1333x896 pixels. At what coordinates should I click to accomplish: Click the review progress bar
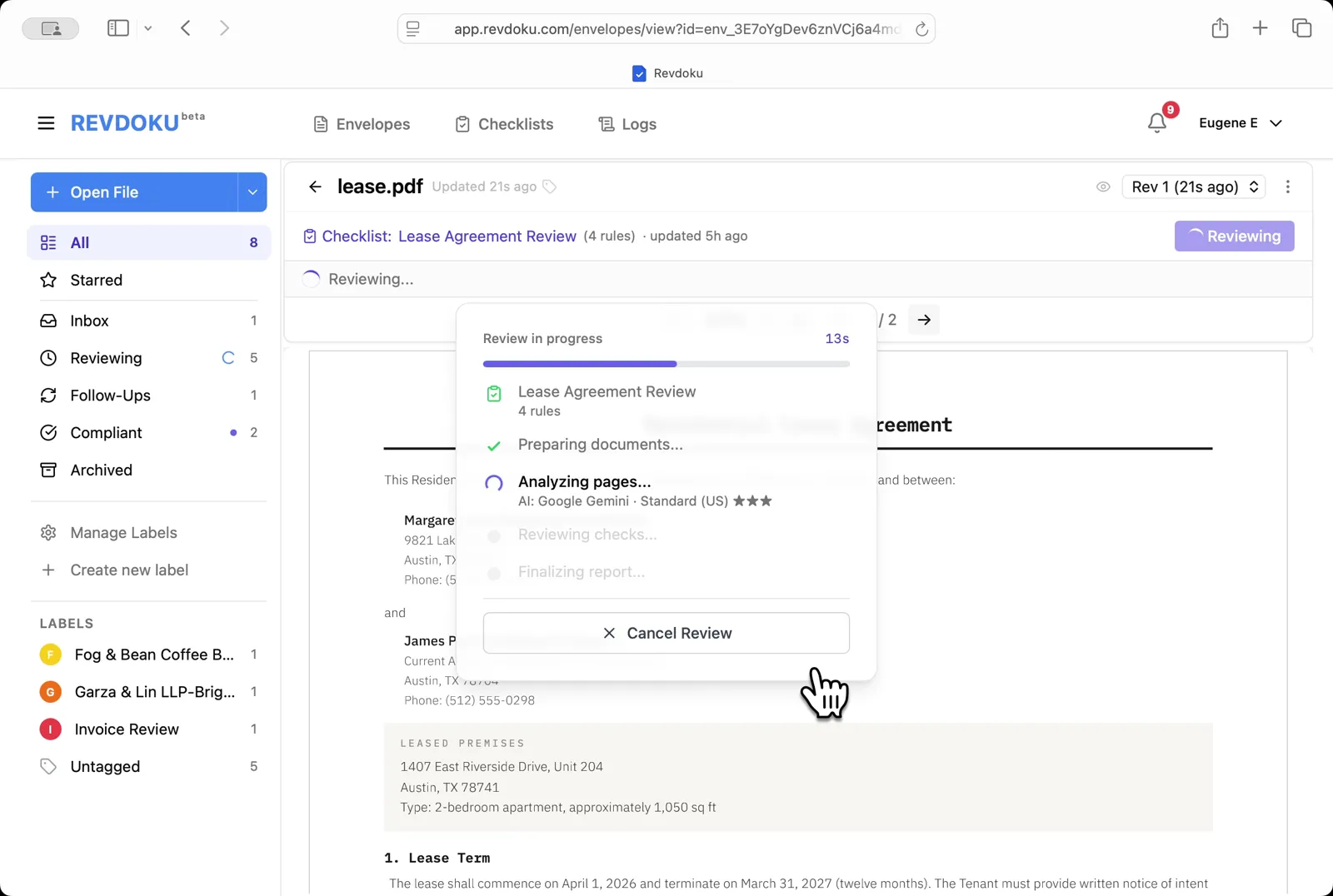coord(666,364)
